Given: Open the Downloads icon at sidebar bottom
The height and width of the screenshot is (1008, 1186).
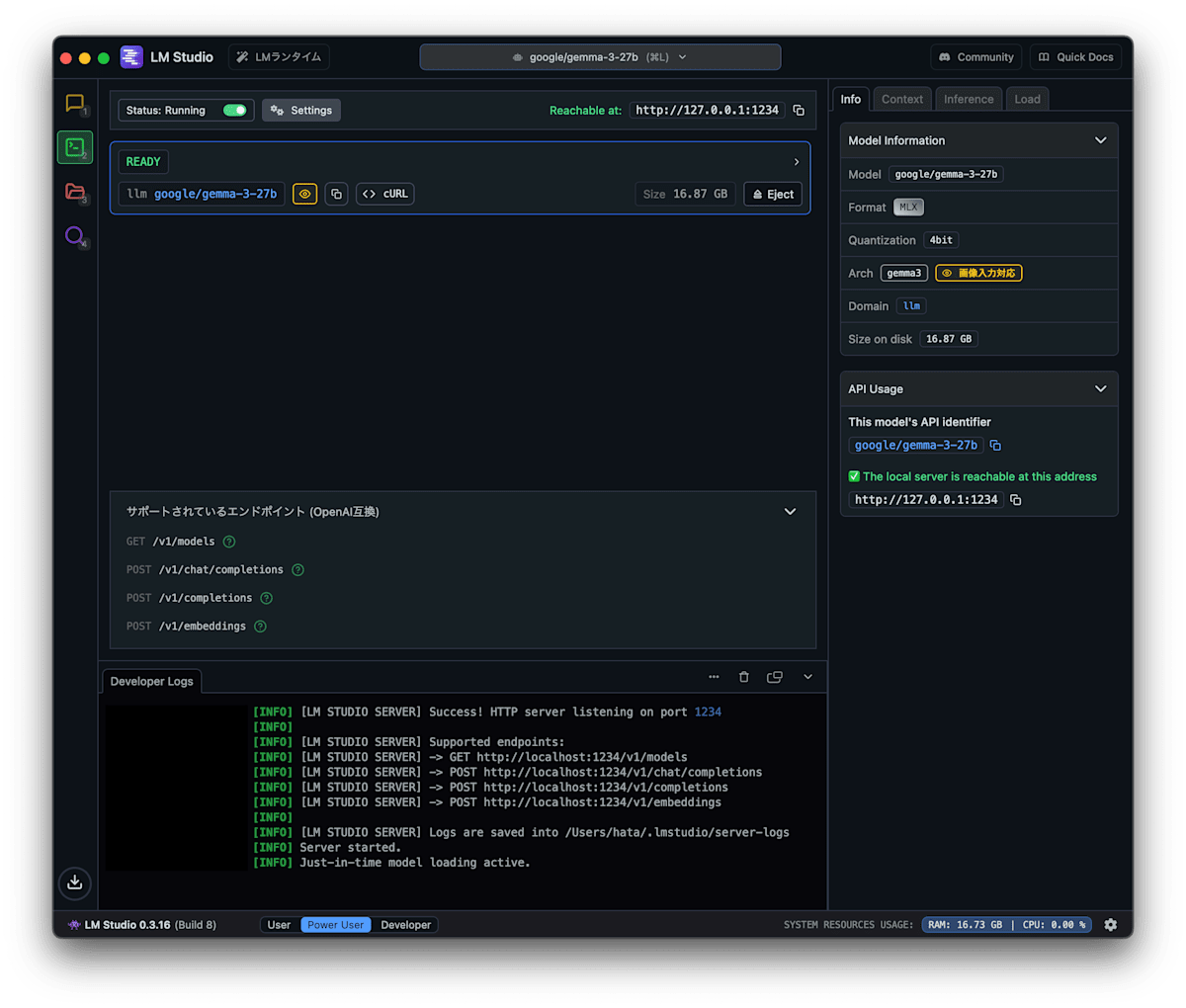Looking at the screenshot, I should pos(74,882).
